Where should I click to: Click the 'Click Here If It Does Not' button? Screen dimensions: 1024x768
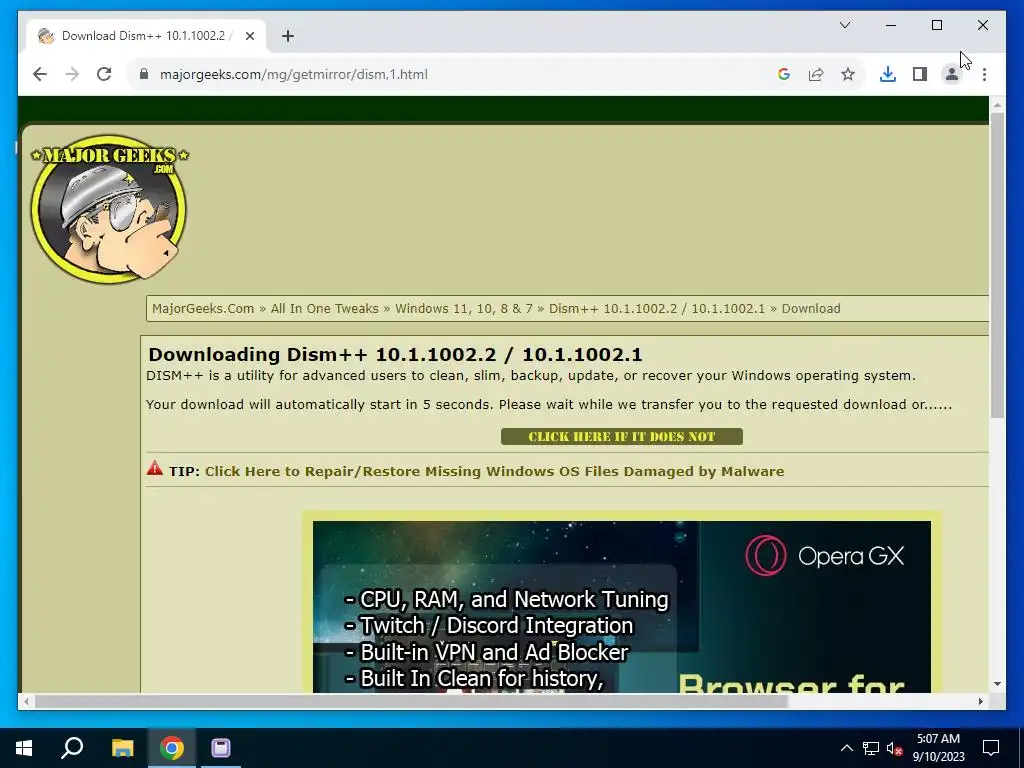point(622,436)
